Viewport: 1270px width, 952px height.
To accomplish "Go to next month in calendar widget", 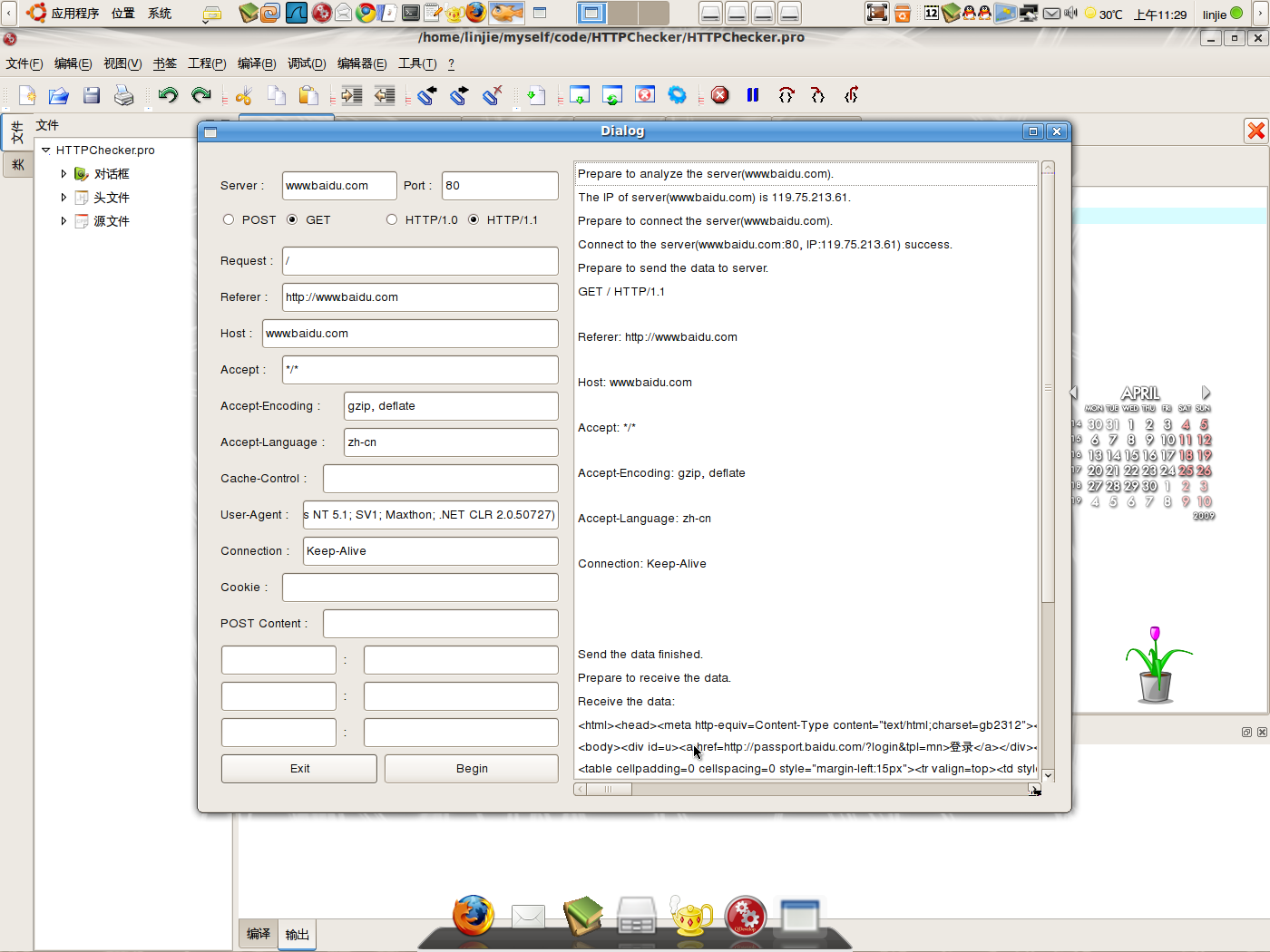I will coord(1206,393).
